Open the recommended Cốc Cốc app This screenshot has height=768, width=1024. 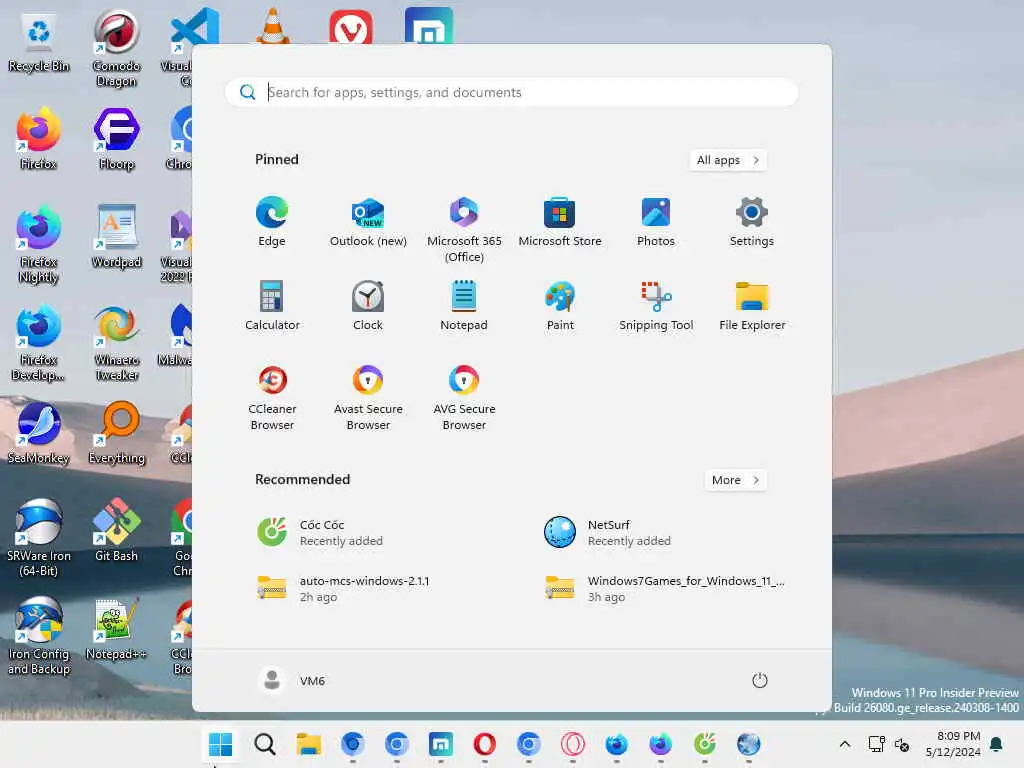[x=320, y=532]
